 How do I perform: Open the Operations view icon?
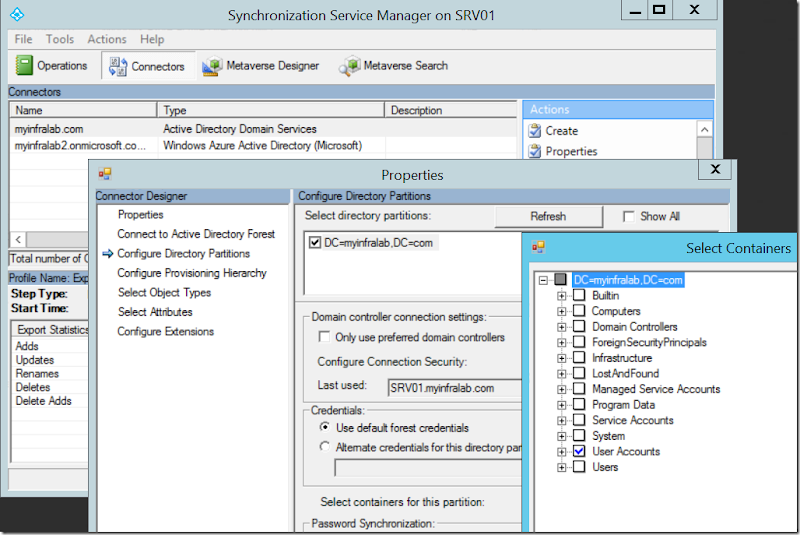(26, 66)
